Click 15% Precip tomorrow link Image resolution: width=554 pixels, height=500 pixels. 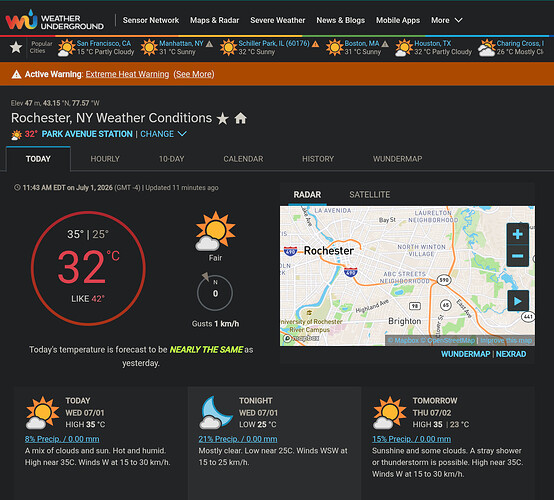411,439
